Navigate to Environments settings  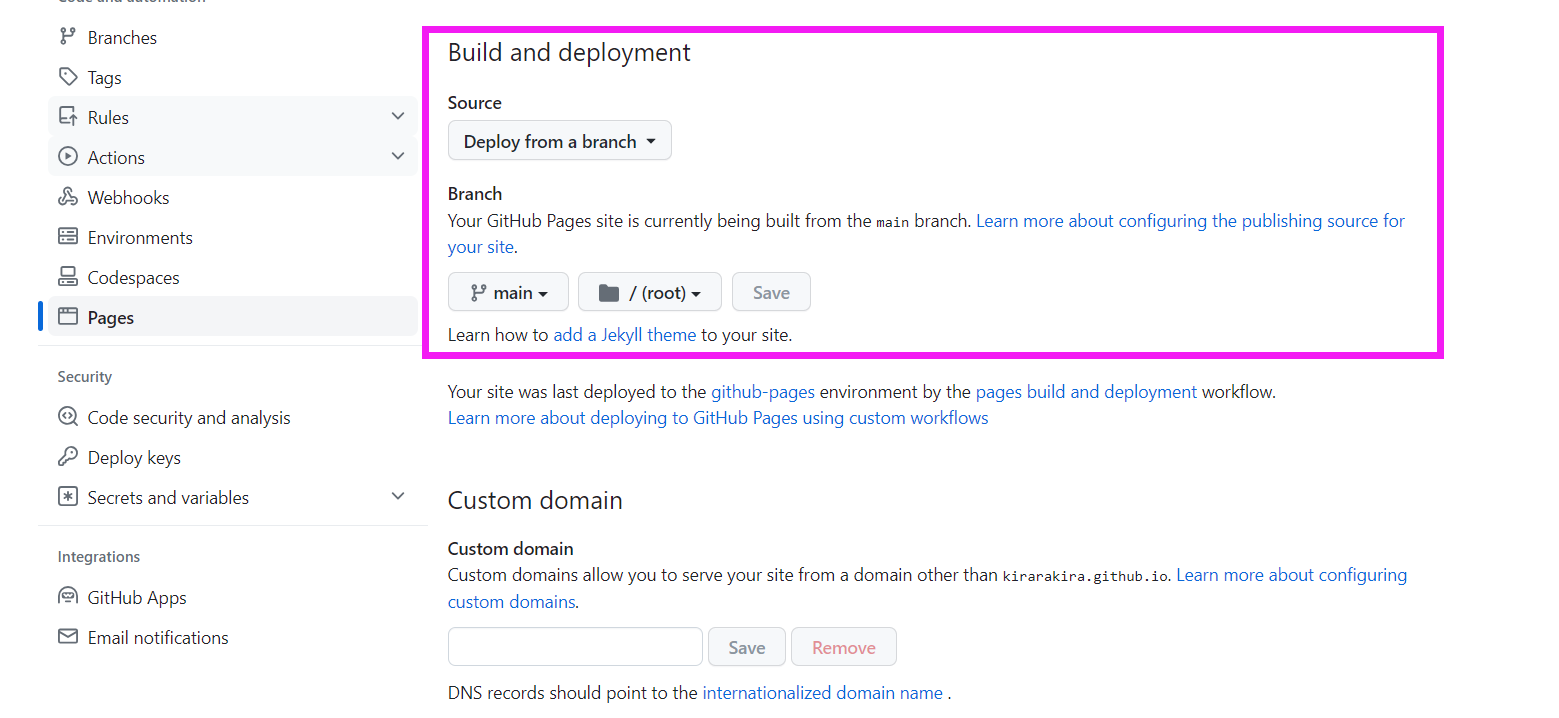[140, 237]
